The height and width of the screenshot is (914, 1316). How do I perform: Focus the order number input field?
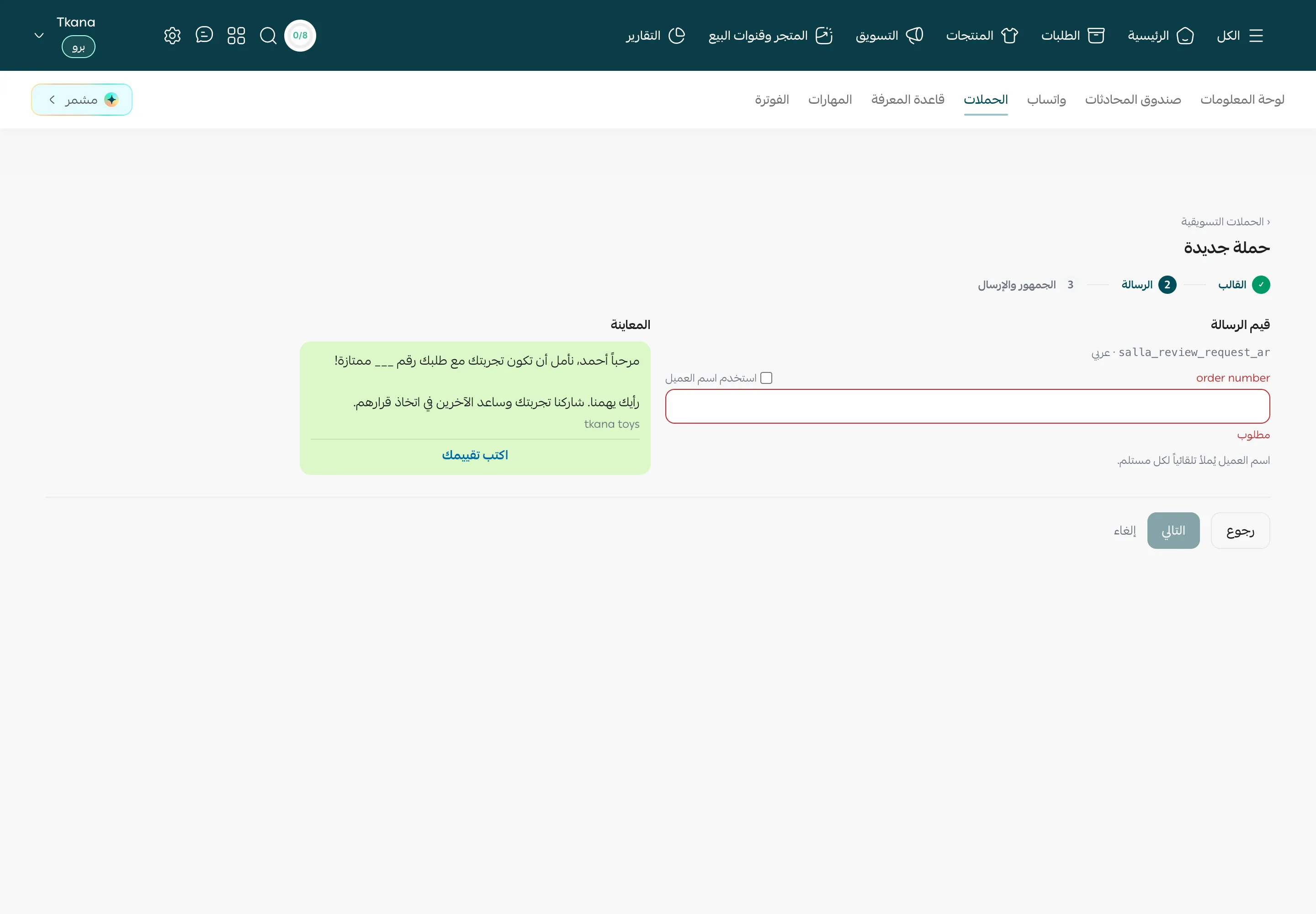967,406
